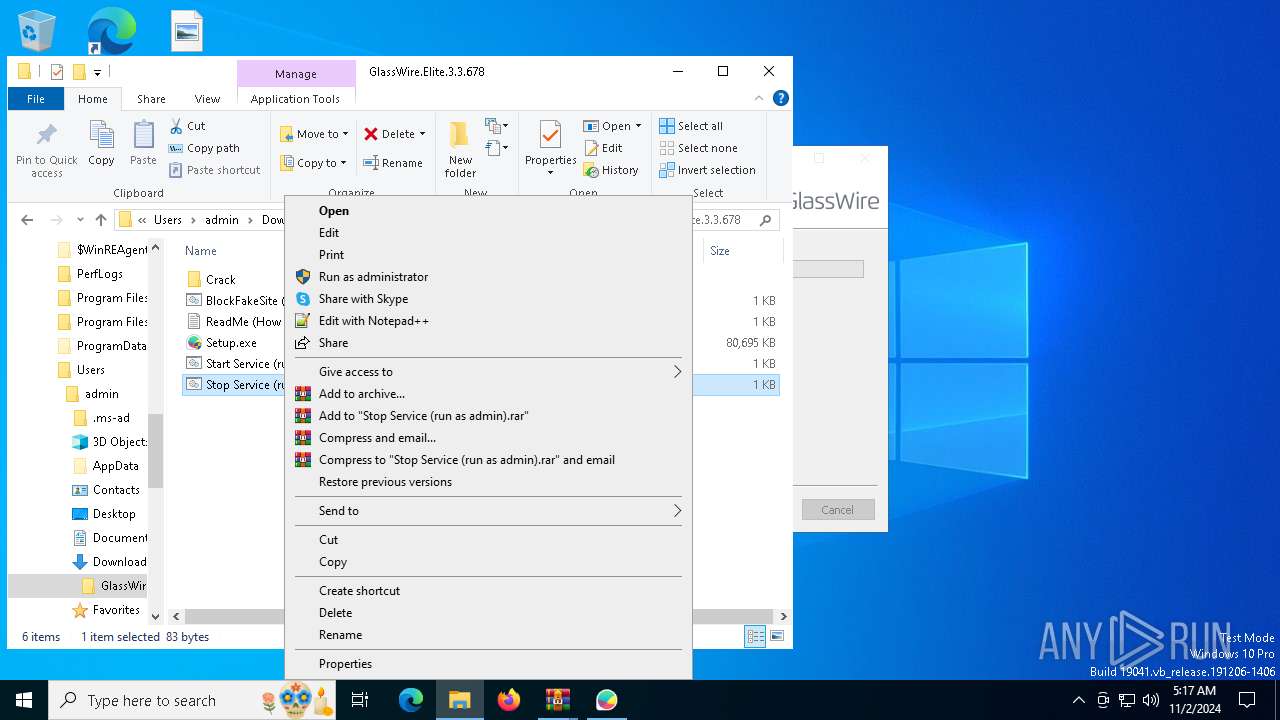Viewport: 1280px width, 720px height.
Task: Expand the ribbon Open dropdown arrow
Action: 638,126
